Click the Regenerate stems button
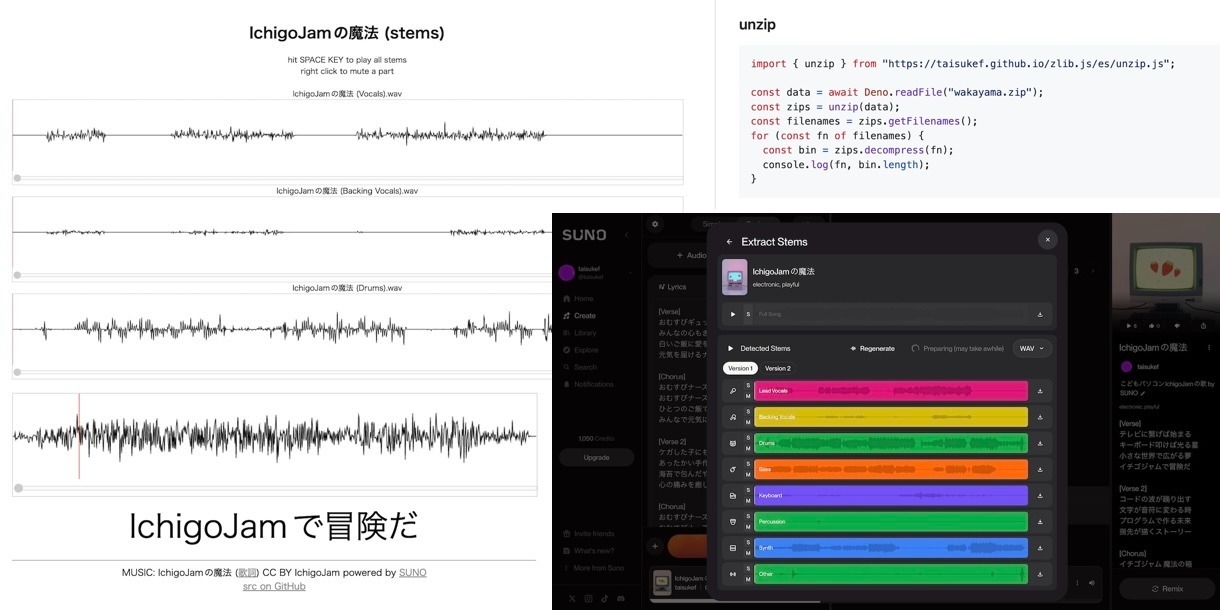 click(x=872, y=348)
